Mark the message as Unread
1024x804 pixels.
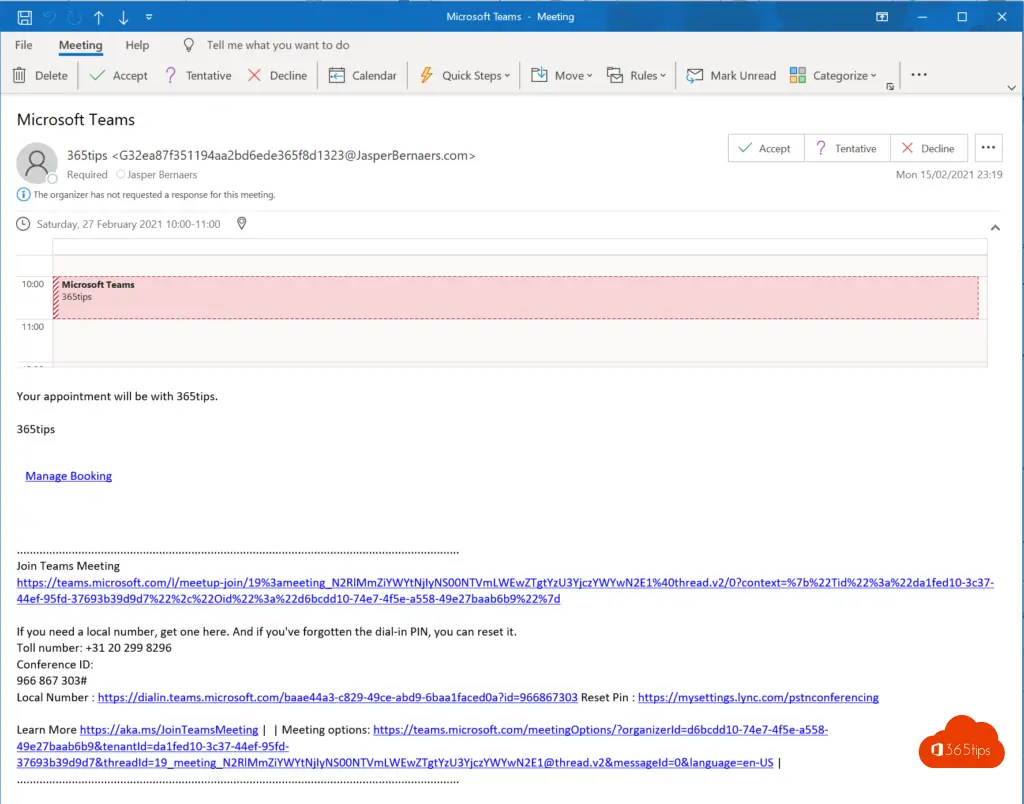[x=731, y=75]
